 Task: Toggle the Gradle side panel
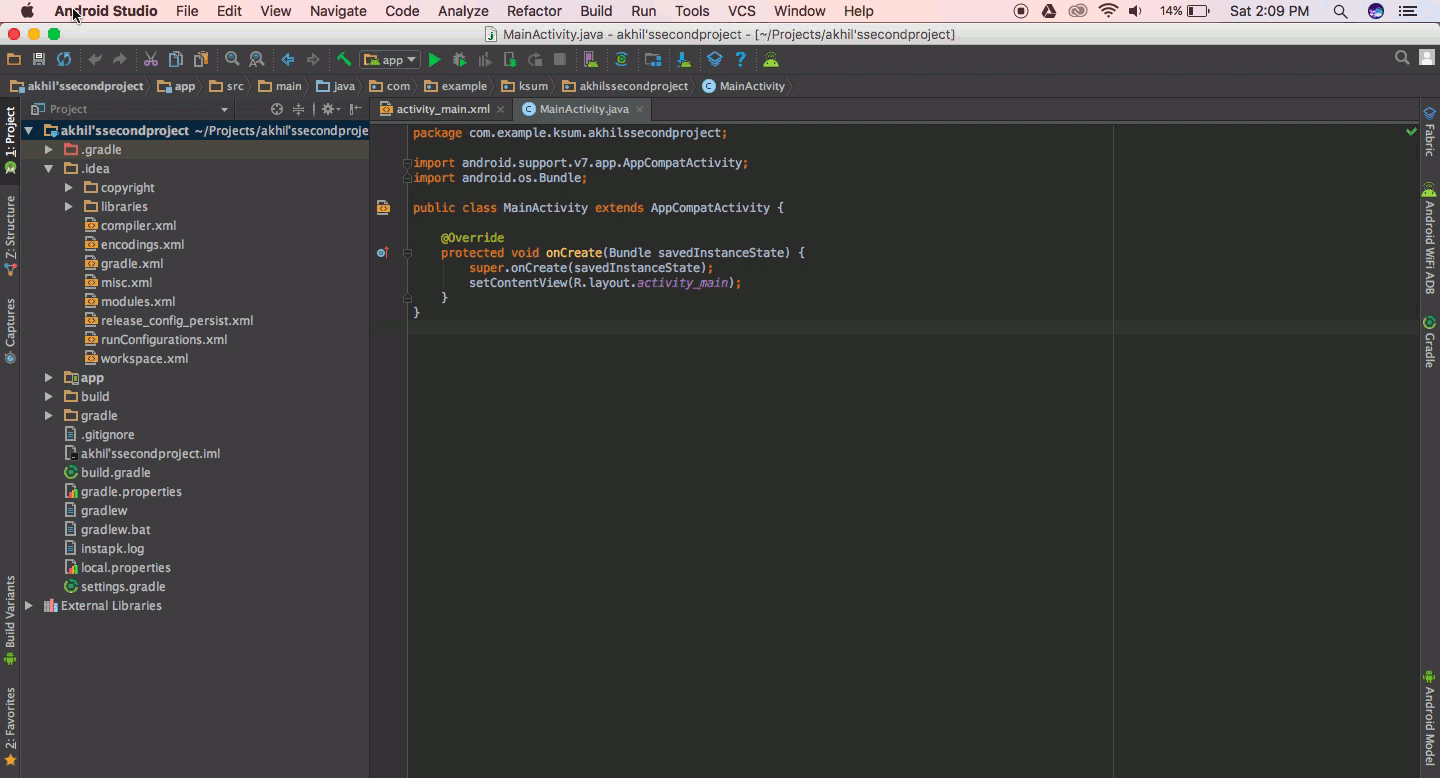1429,342
